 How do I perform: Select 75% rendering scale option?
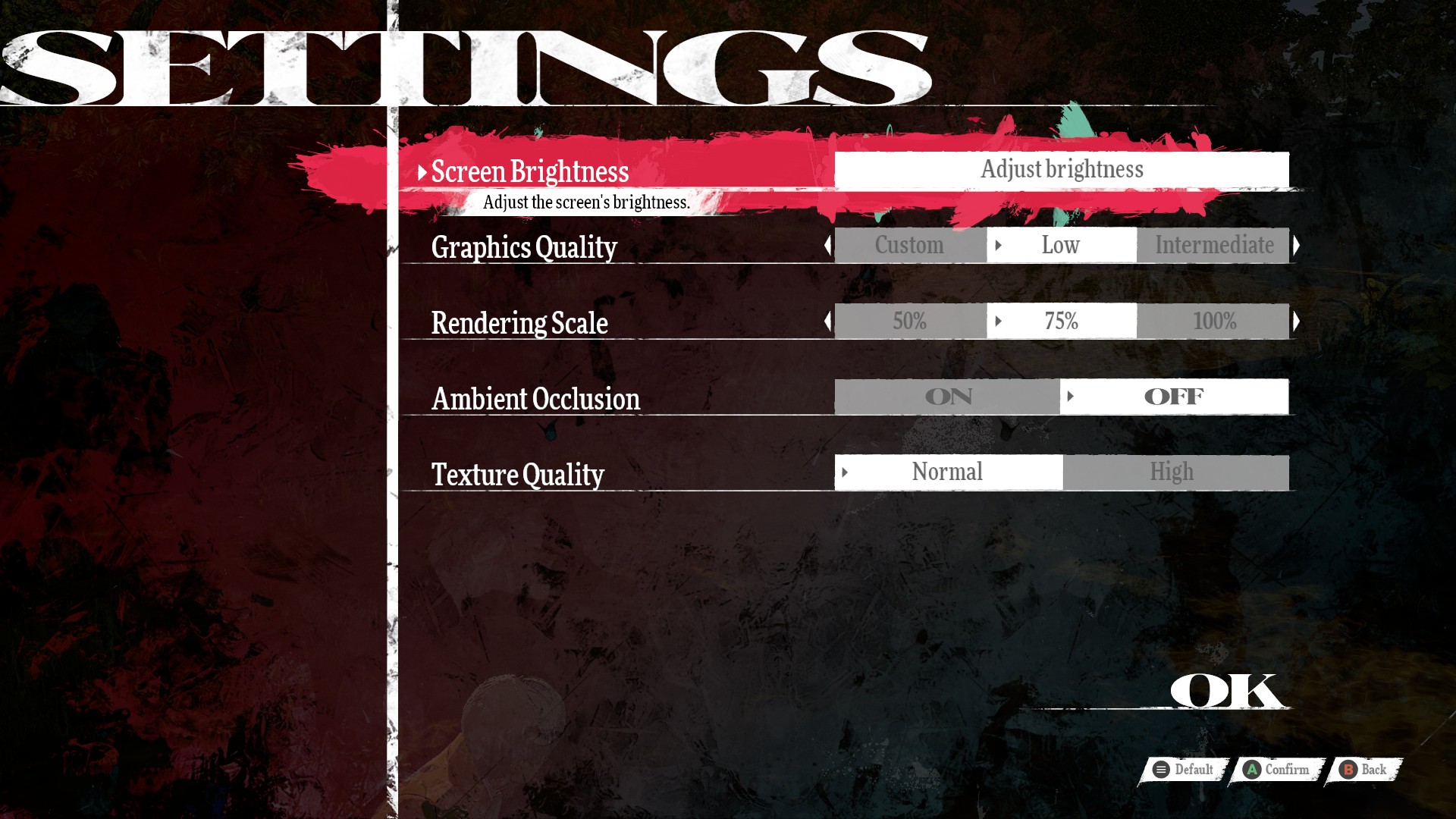1061,320
